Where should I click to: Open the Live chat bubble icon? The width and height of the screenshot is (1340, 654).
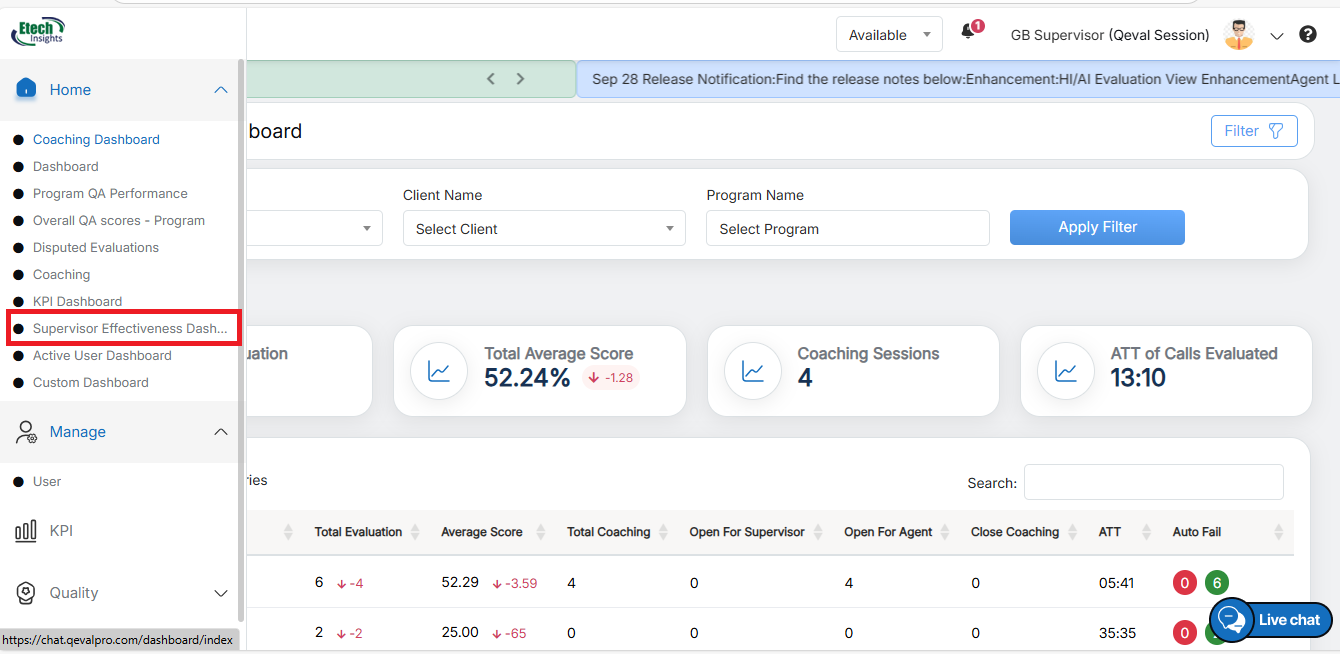pyautogui.click(x=1232, y=620)
